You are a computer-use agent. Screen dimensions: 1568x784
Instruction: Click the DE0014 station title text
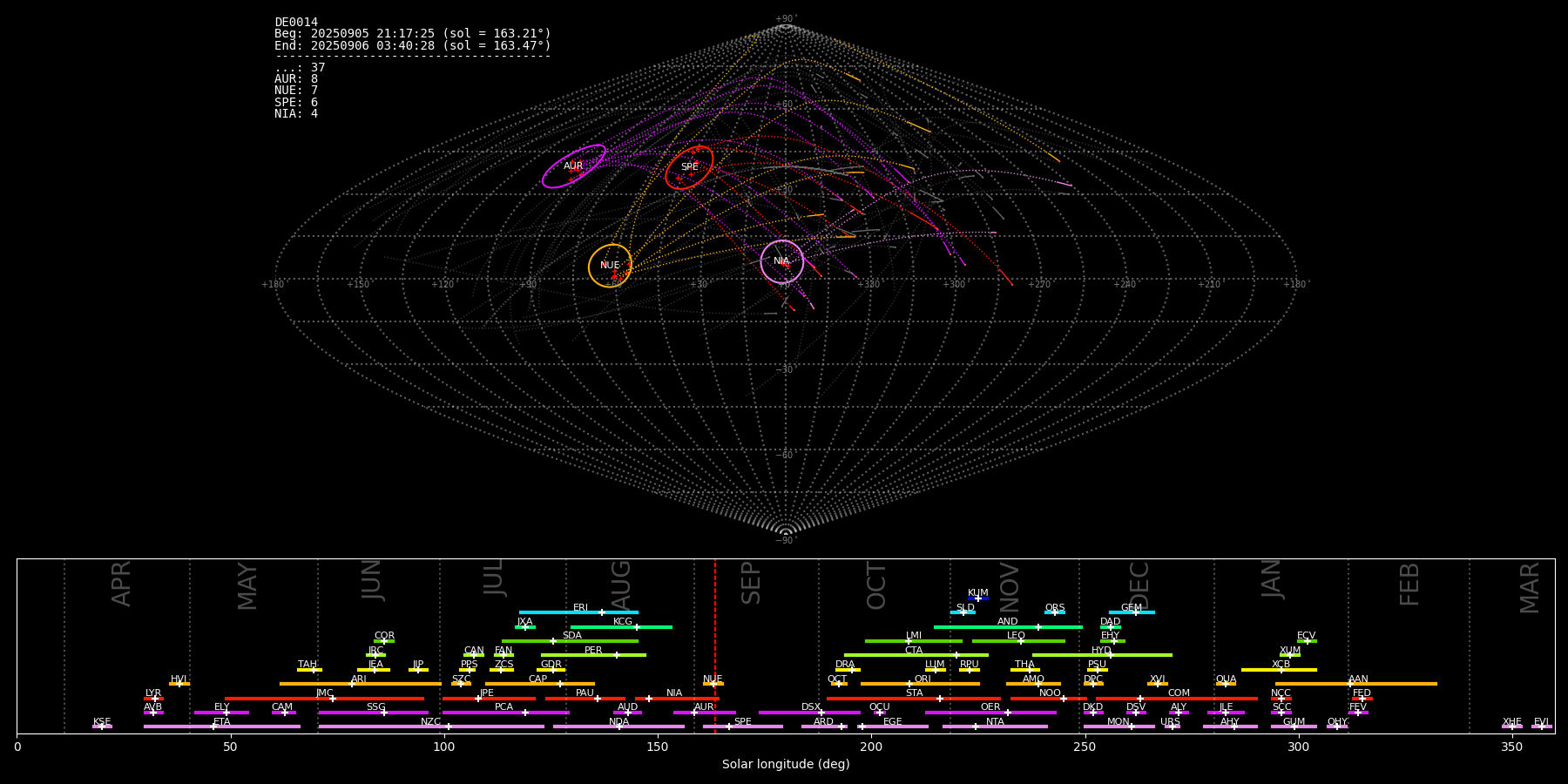[296, 23]
